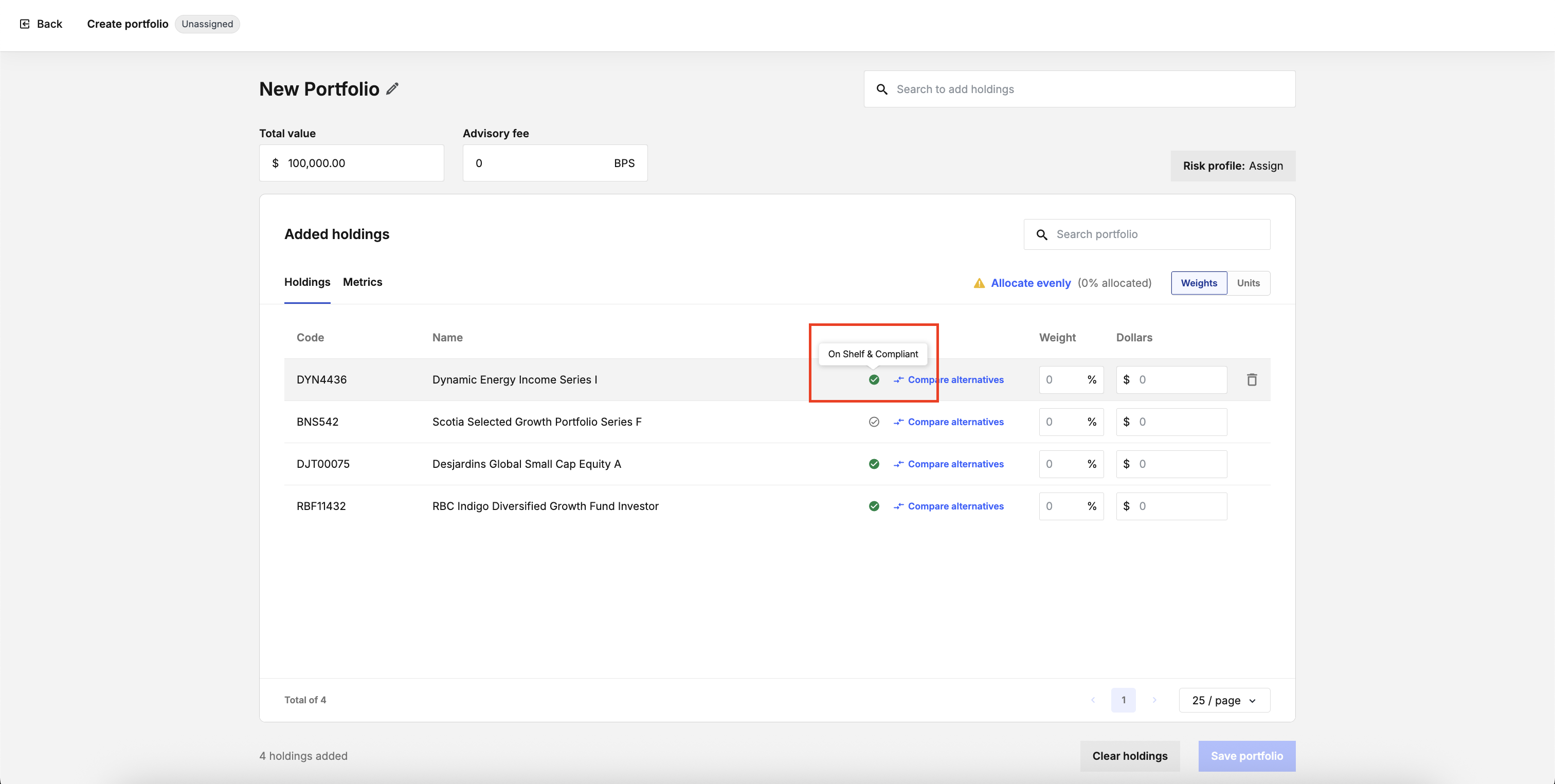Click the New Portfolio title
This screenshot has height=784, width=1555.
tap(319, 89)
